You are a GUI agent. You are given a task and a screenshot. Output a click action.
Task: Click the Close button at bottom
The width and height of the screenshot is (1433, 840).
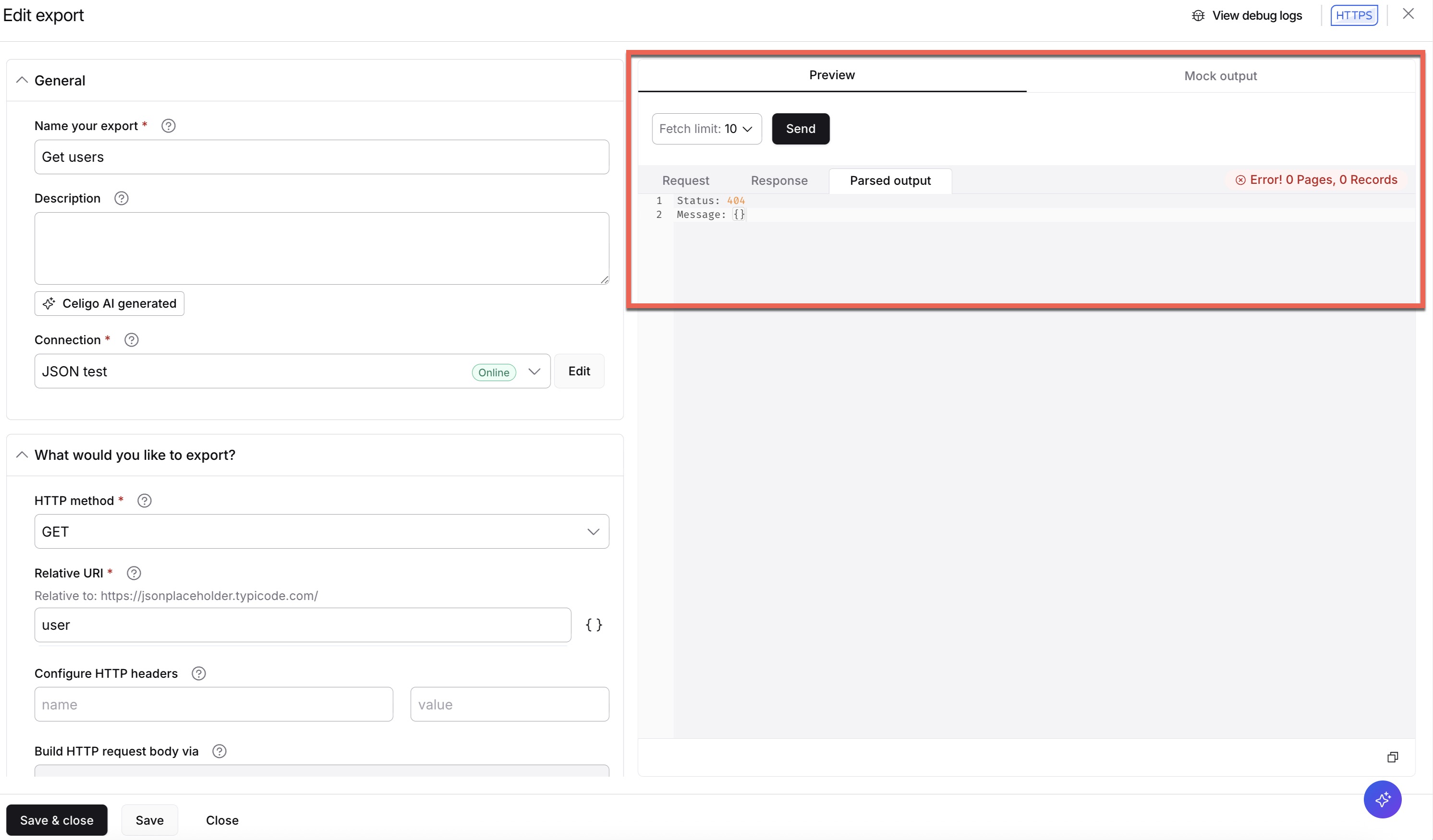(x=222, y=820)
